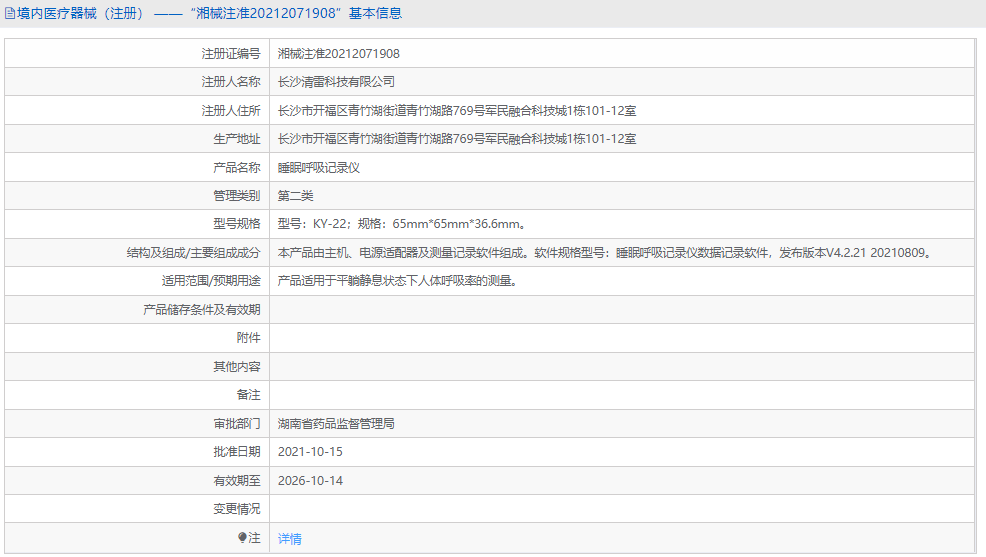Click the 注册人名称 label
The height and width of the screenshot is (557, 986).
point(231,82)
